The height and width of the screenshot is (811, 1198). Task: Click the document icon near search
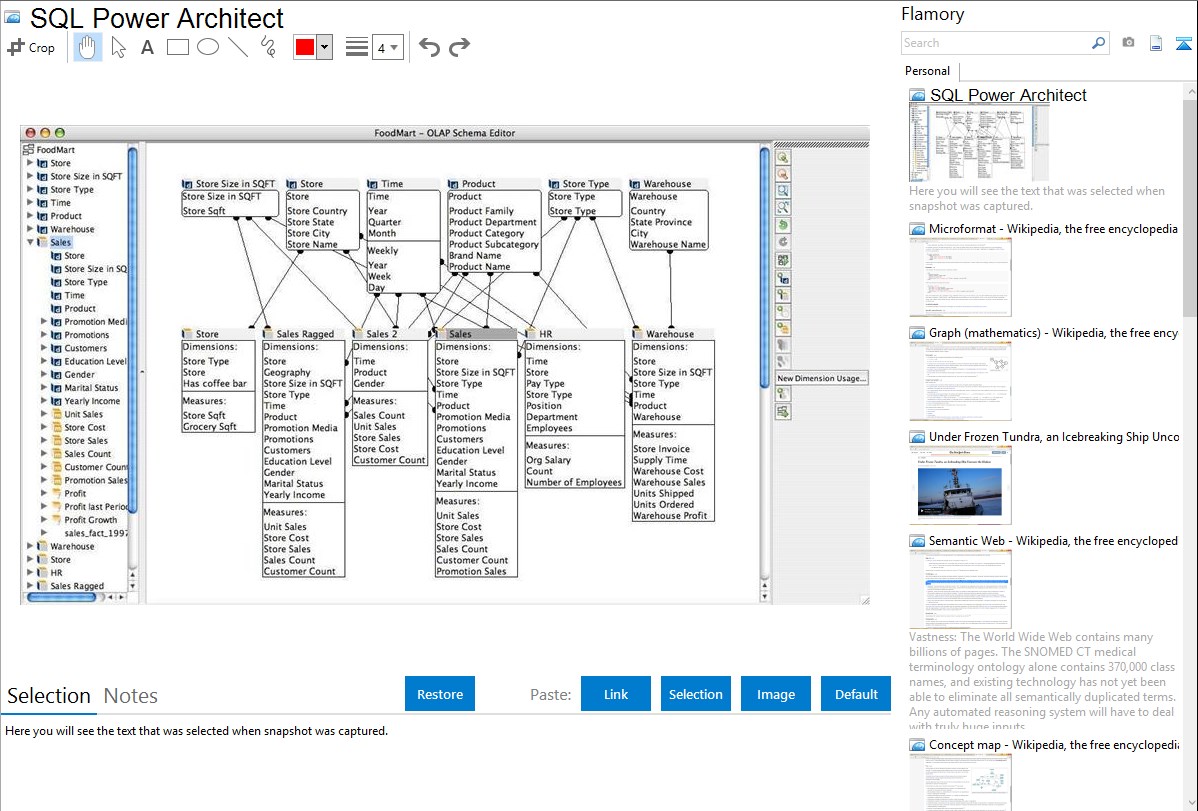[x=1156, y=43]
